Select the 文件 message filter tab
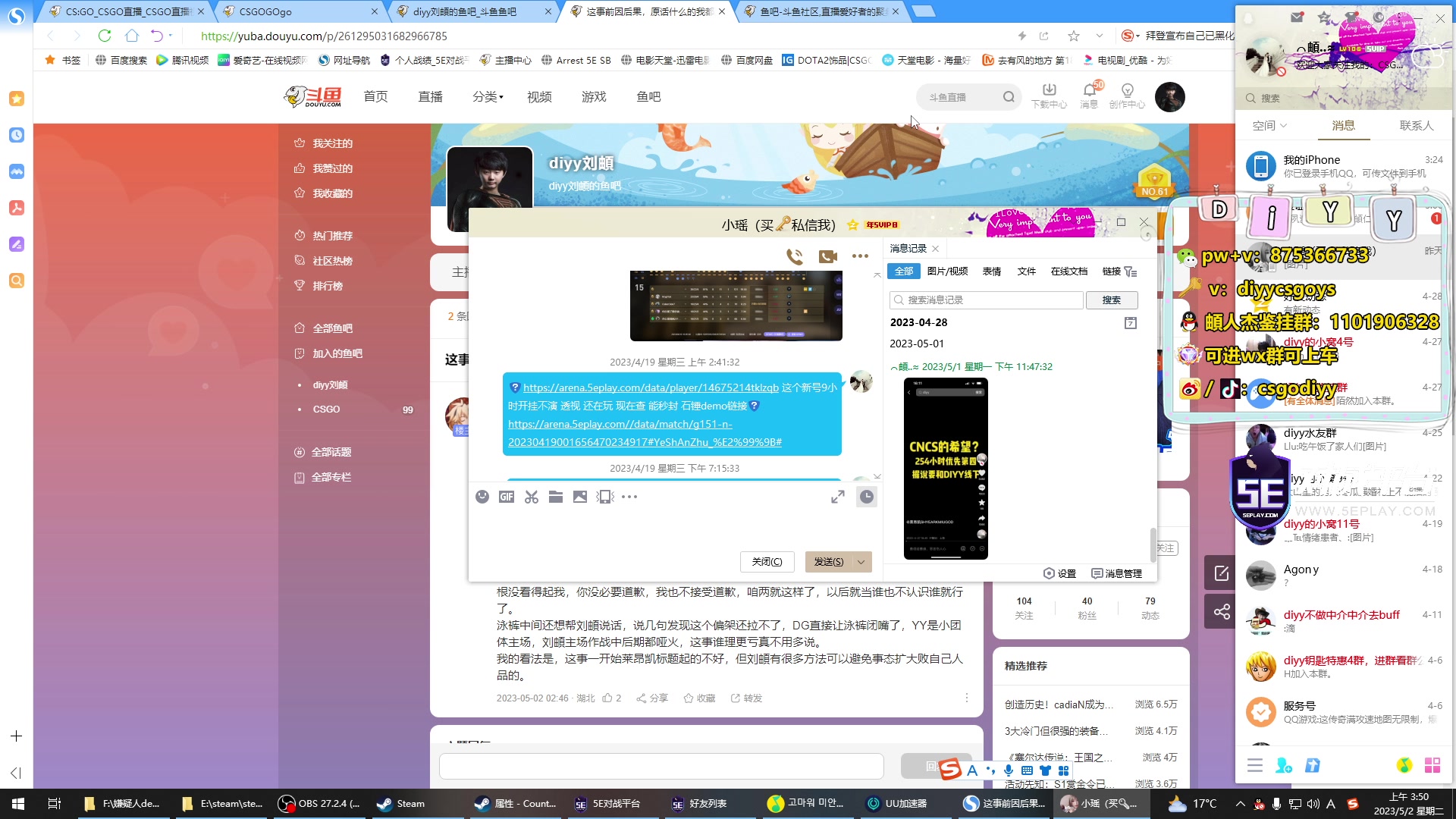 1026,271
